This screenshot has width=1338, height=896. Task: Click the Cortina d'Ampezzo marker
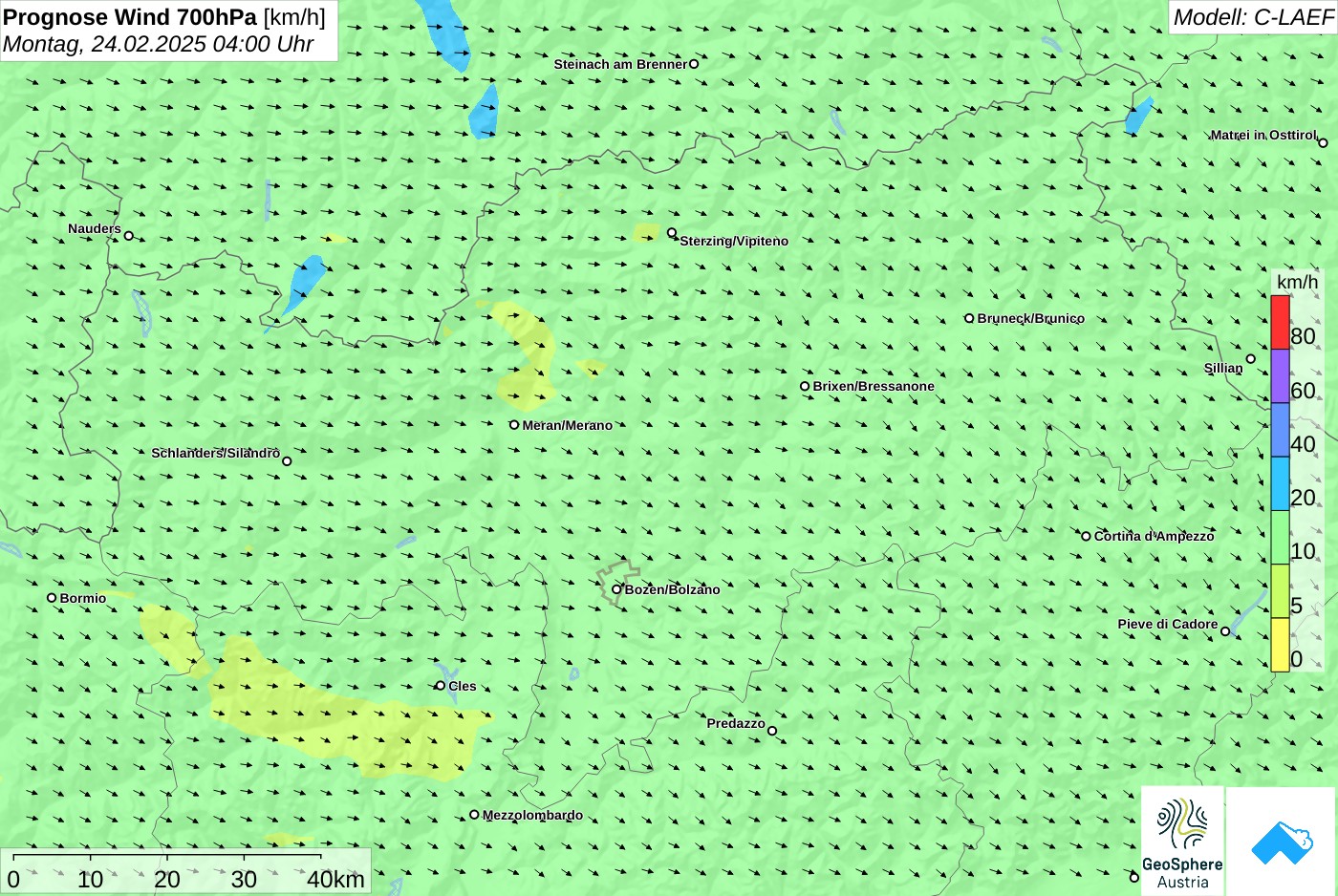pyautogui.click(x=1086, y=536)
